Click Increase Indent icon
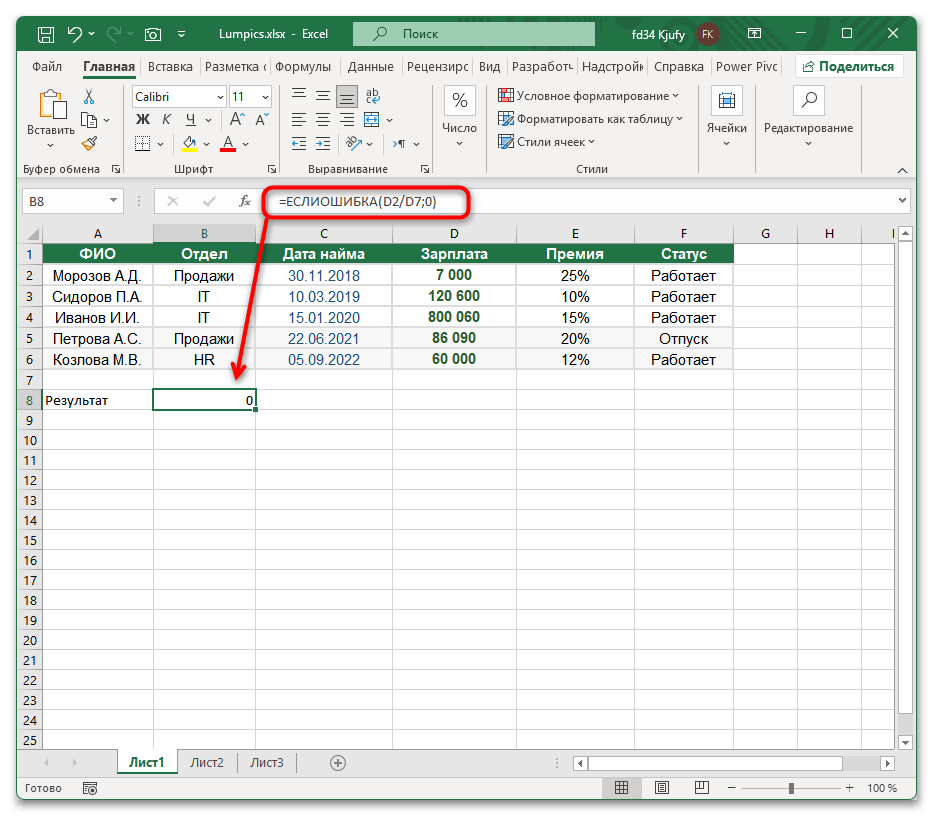Screen dimensions: 933x816 point(323,143)
